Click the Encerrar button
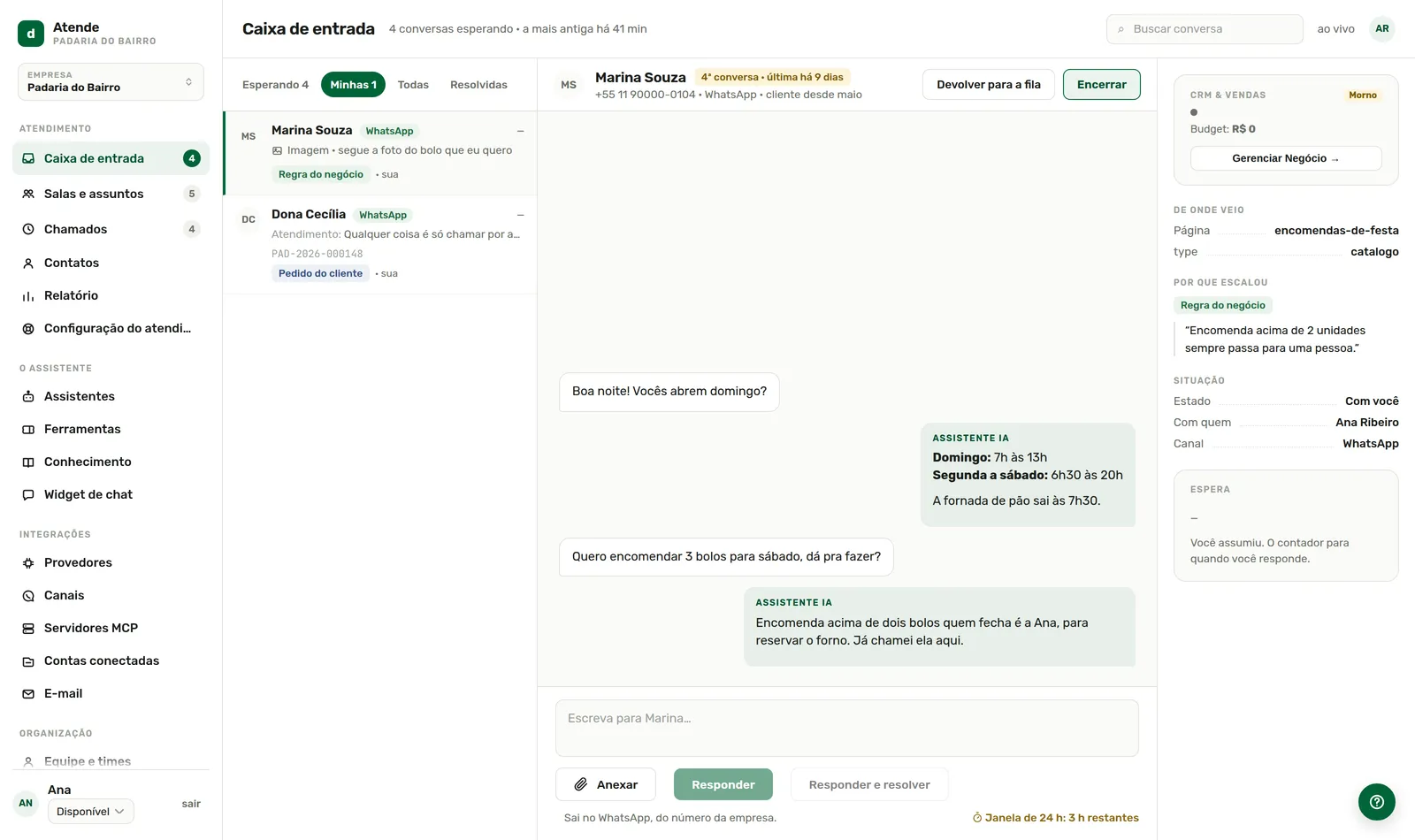The image size is (1415, 840). (x=1102, y=85)
